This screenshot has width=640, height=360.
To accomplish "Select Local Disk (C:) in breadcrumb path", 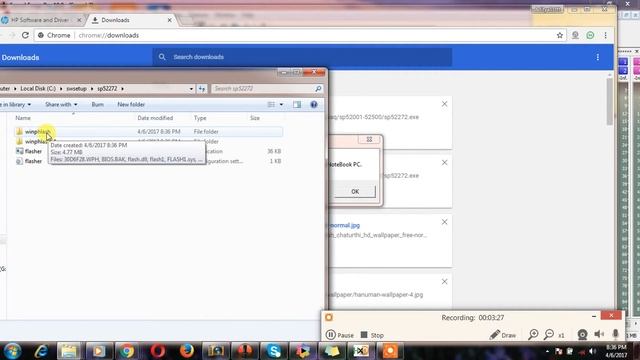I will click(38, 89).
